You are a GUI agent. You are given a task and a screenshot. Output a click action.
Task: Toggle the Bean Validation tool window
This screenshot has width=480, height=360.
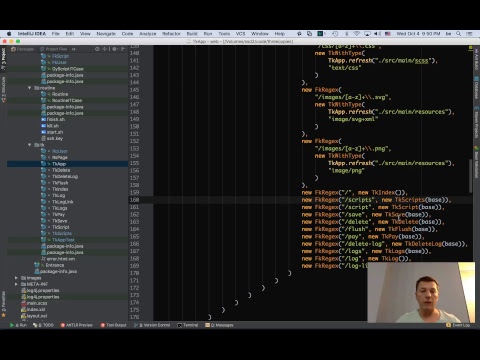[x=477, y=163]
